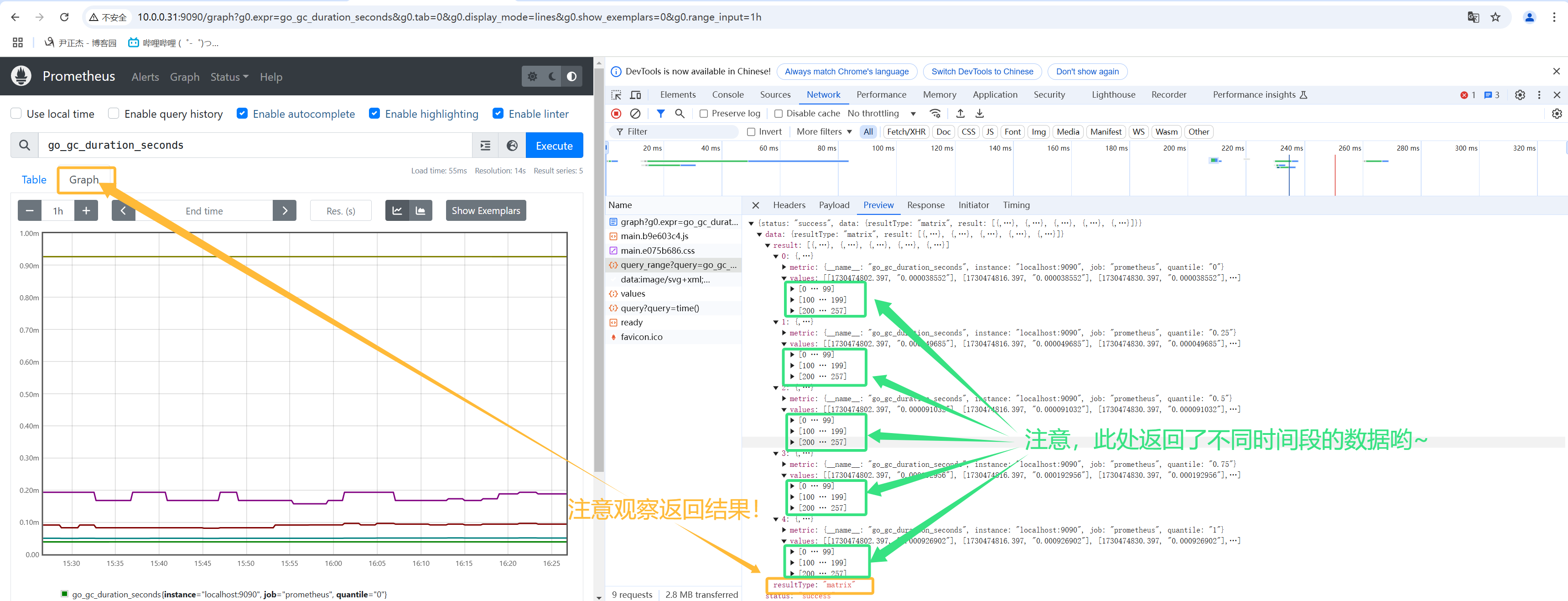Expand the More filters dropdown
Image resolution: width=1568 pixels, height=601 pixels.
(x=824, y=131)
